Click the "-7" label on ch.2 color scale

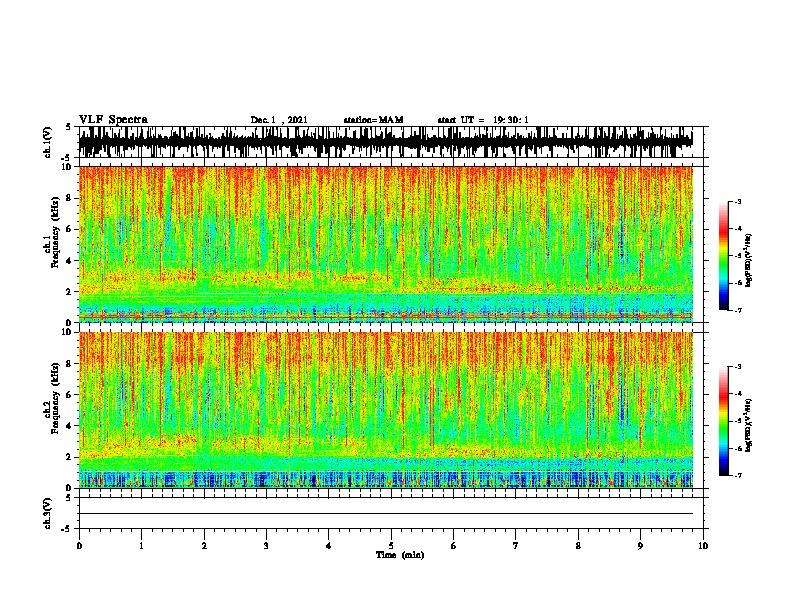(737, 476)
